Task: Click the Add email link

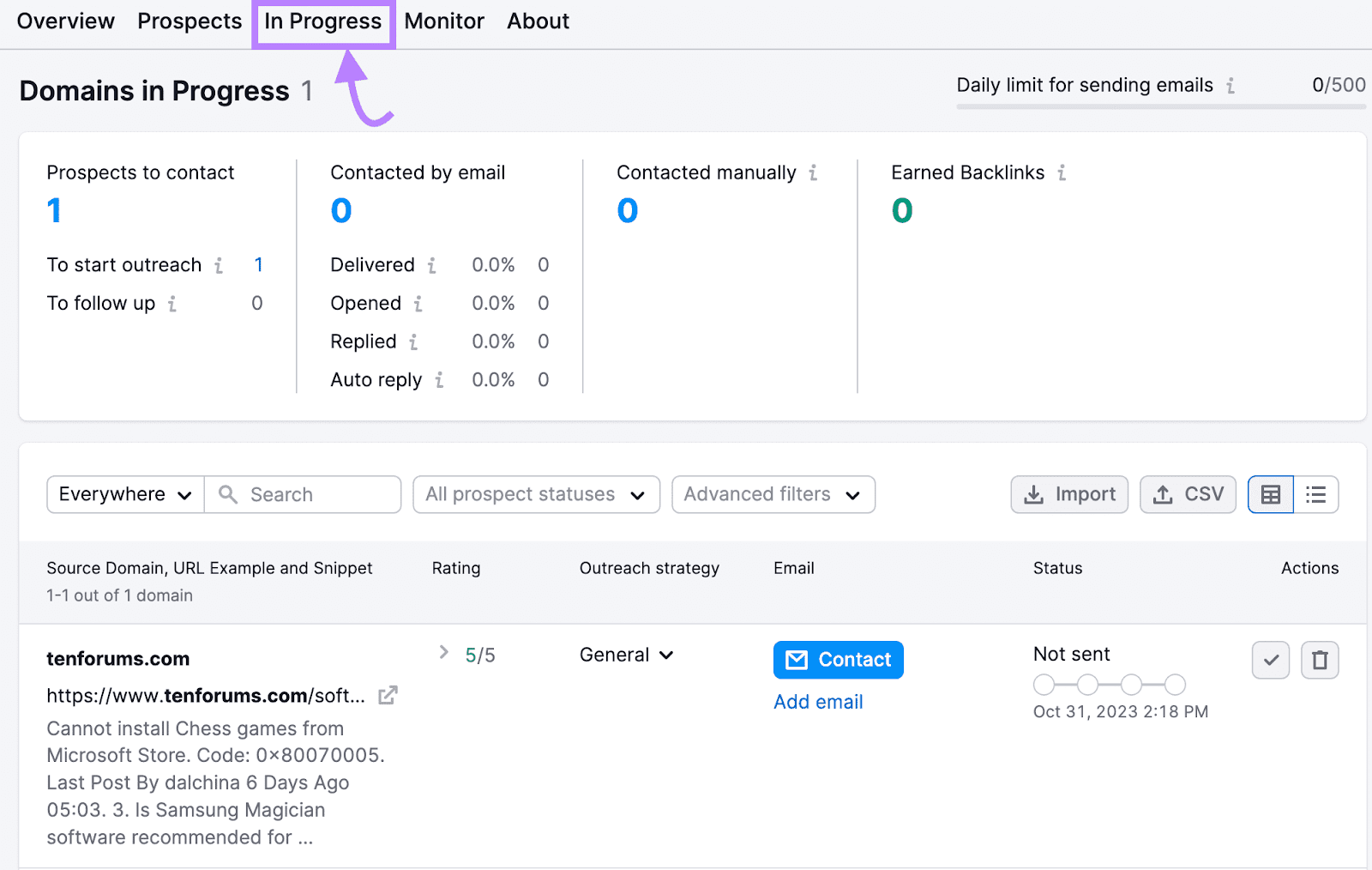Action: pyautogui.click(x=817, y=701)
